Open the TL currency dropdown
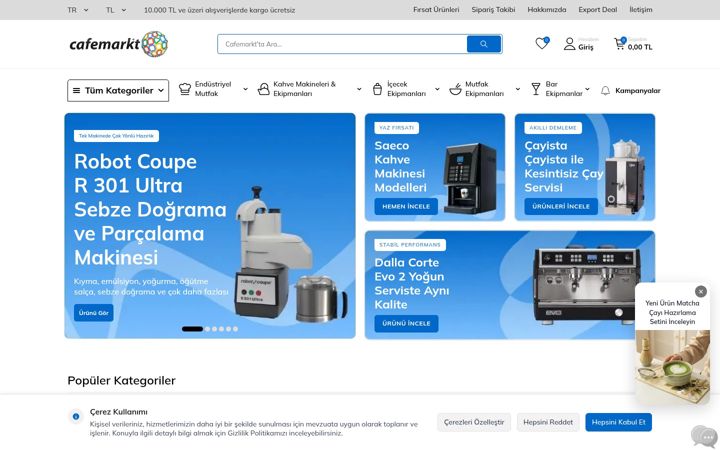The height and width of the screenshot is (450, 720). (116, 10)
